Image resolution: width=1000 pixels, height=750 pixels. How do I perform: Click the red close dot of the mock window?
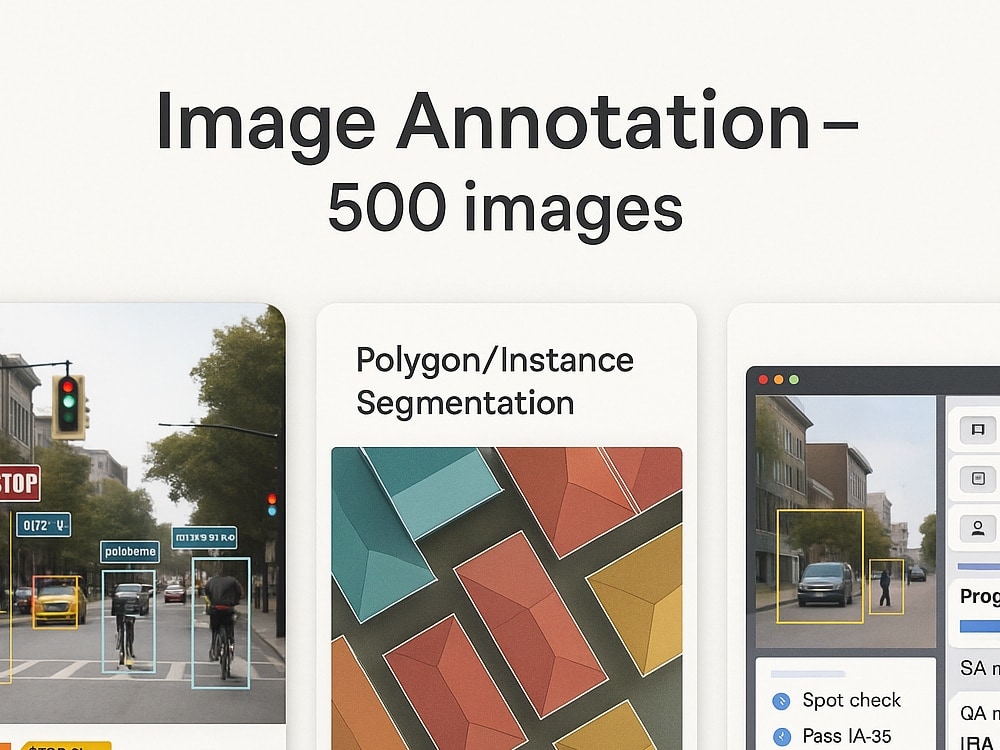[763, 379]
